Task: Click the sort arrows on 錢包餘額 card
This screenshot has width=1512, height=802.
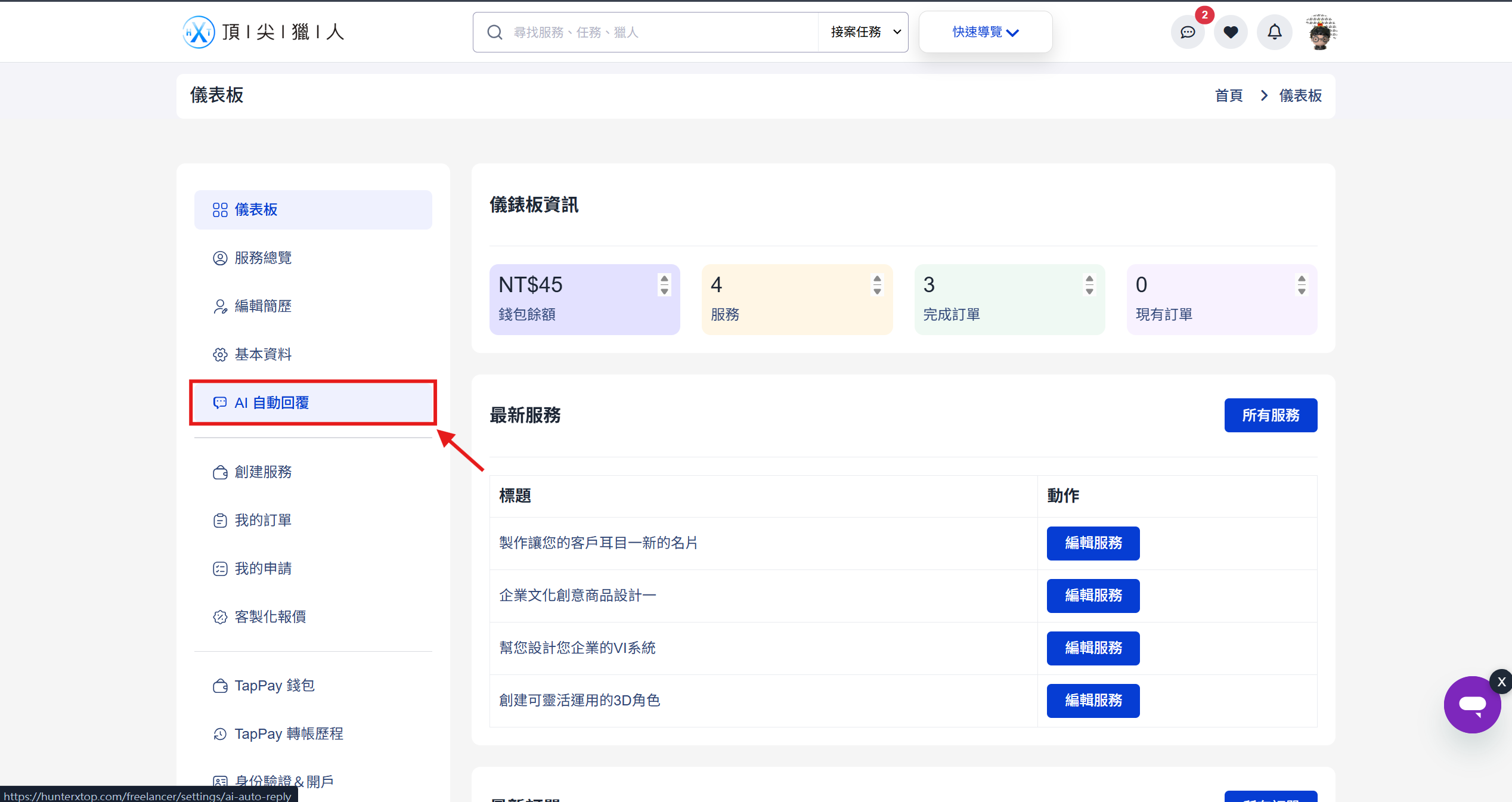Action: click(664, 285)
